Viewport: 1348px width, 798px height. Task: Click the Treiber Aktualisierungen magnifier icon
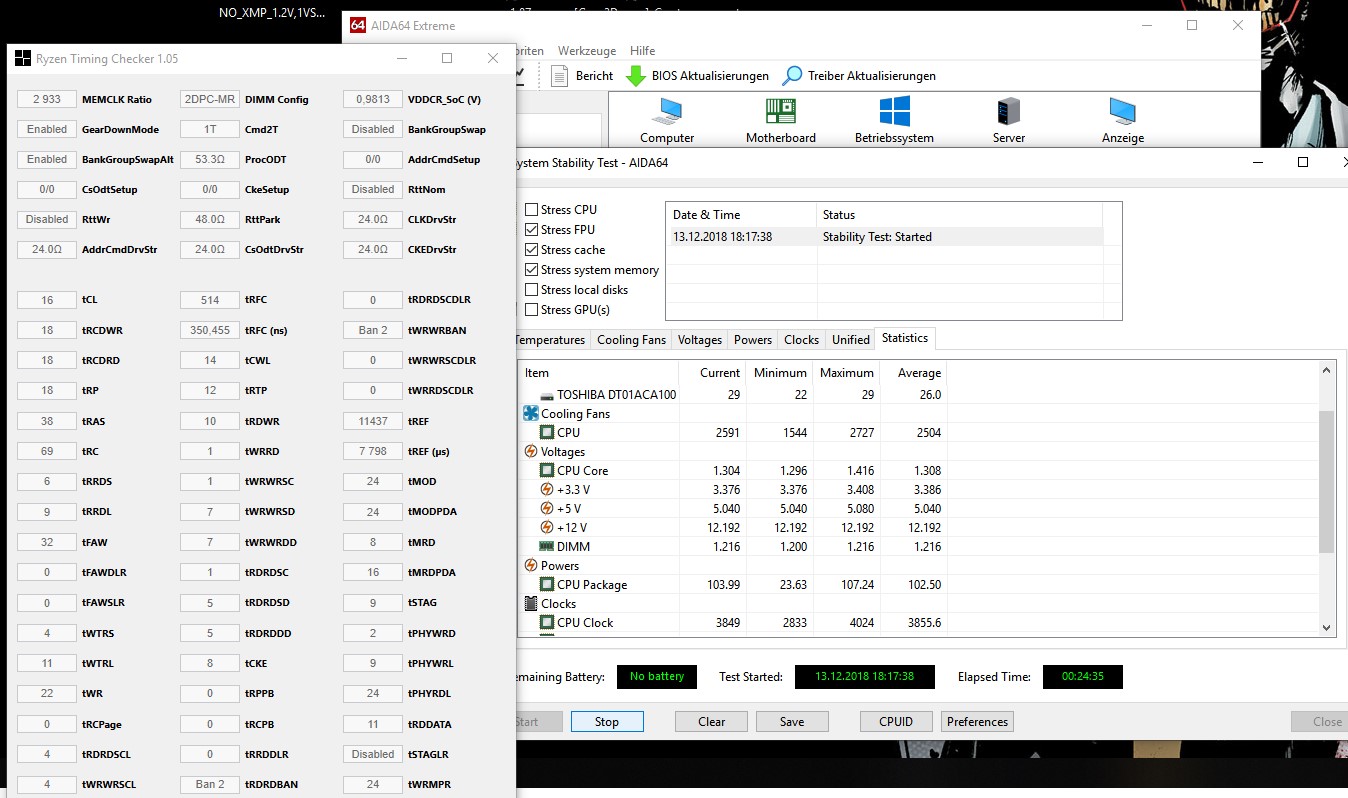[x=792, y=75]
